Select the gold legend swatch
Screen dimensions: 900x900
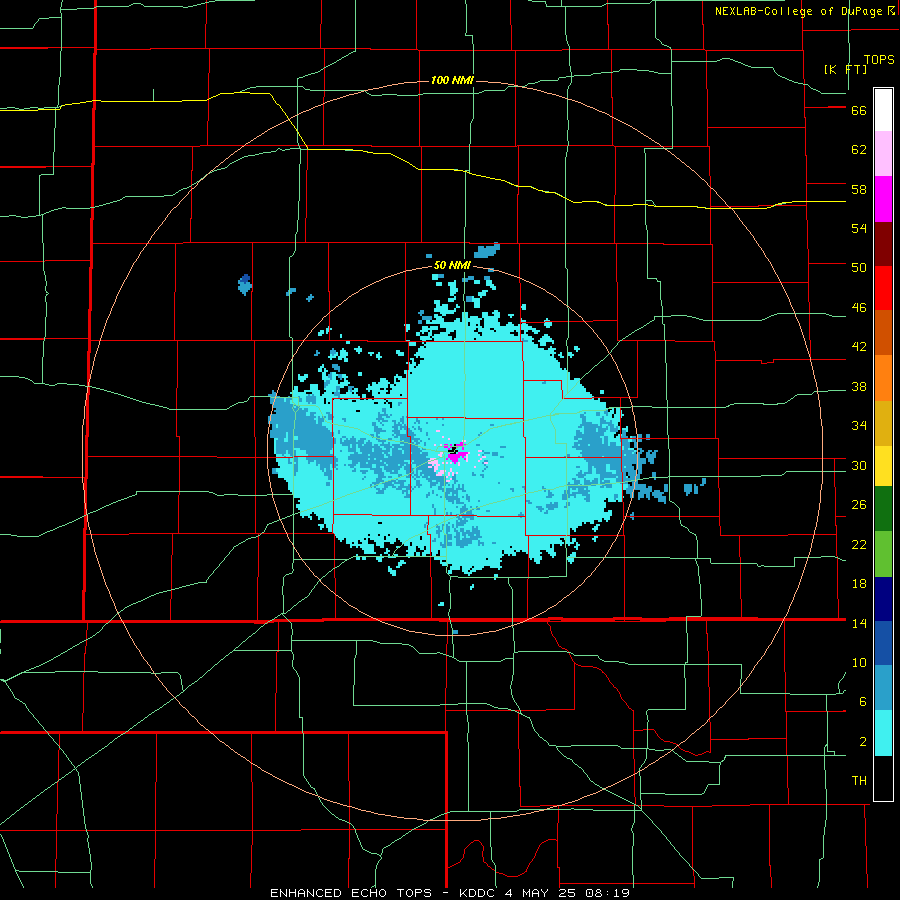tap(883, 423)
